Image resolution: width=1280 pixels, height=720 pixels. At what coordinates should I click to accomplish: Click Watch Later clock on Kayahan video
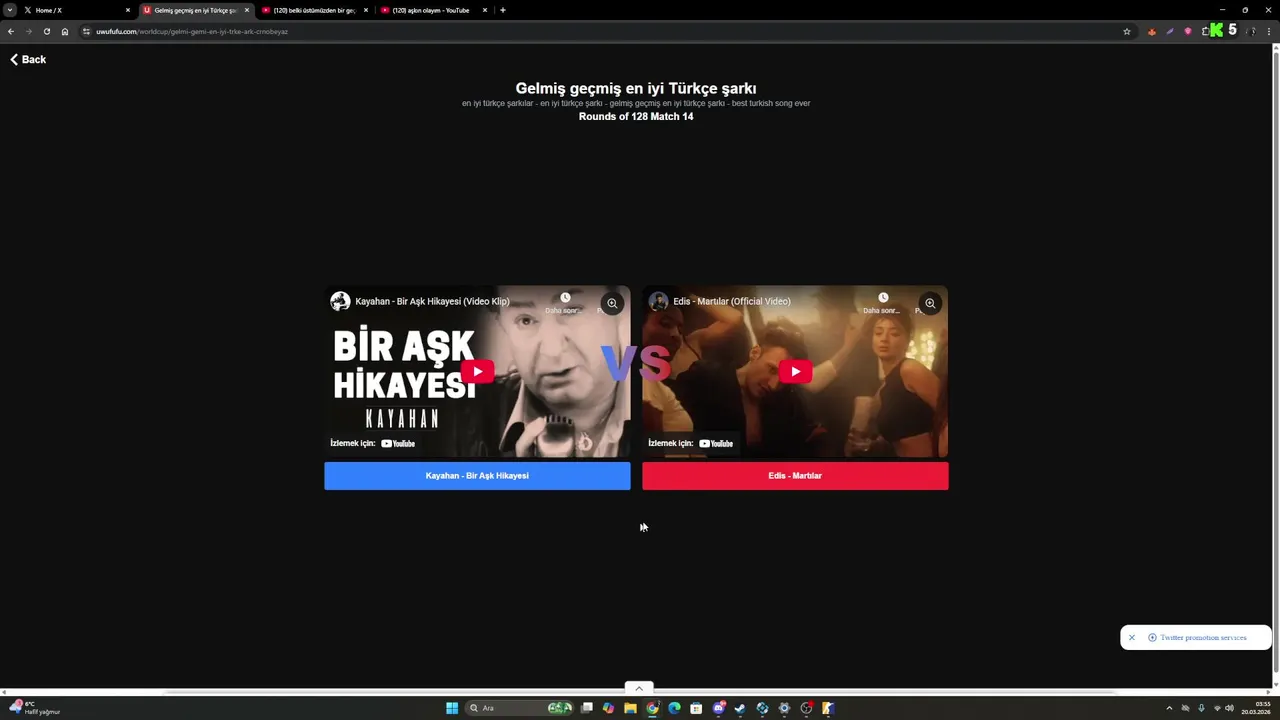pyautogui.click(x=565, y=298)
